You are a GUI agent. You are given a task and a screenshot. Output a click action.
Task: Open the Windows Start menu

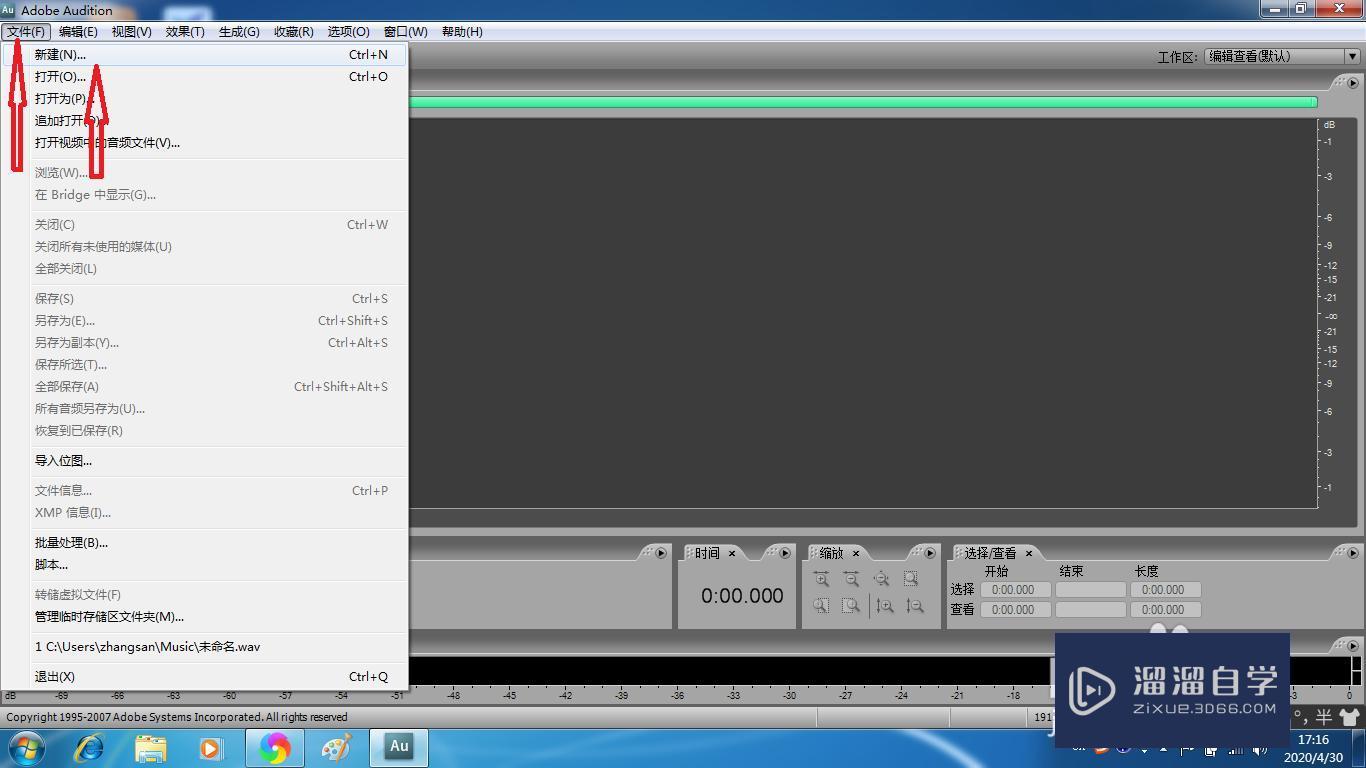tap(25, 747)
